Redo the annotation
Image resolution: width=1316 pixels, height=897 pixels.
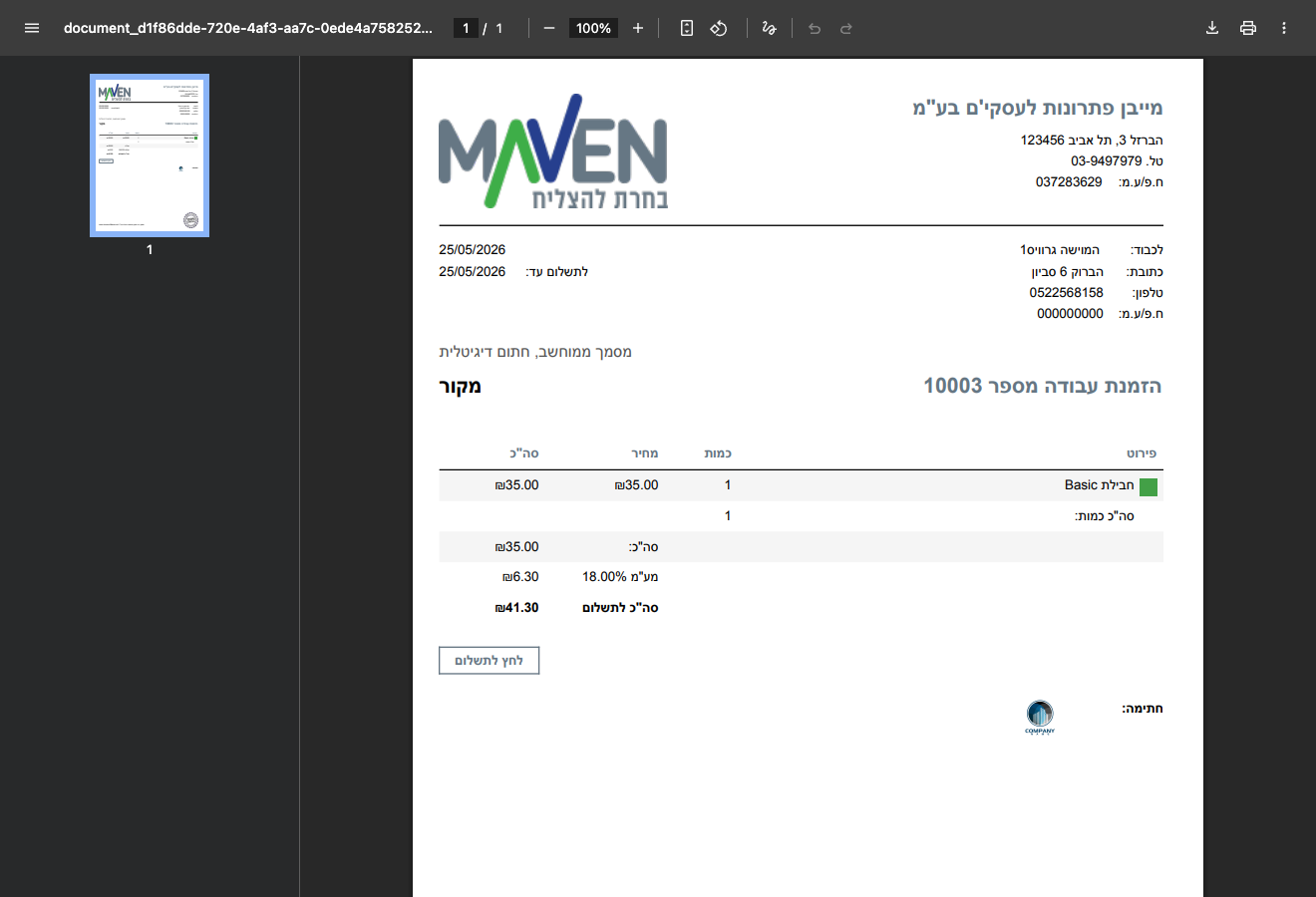click(x=846, y=28)
